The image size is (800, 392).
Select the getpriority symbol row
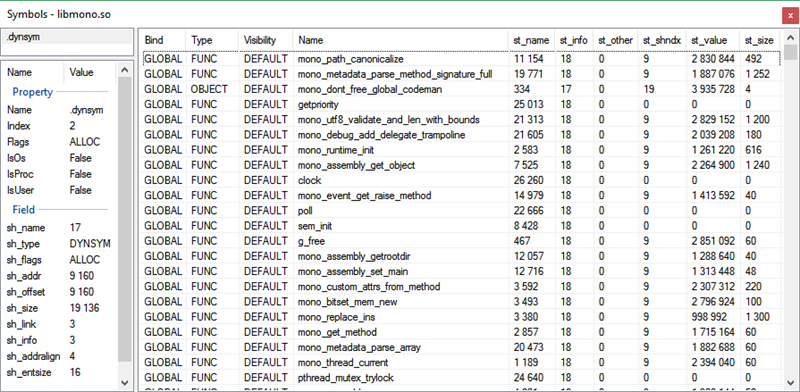coord(461,105)
